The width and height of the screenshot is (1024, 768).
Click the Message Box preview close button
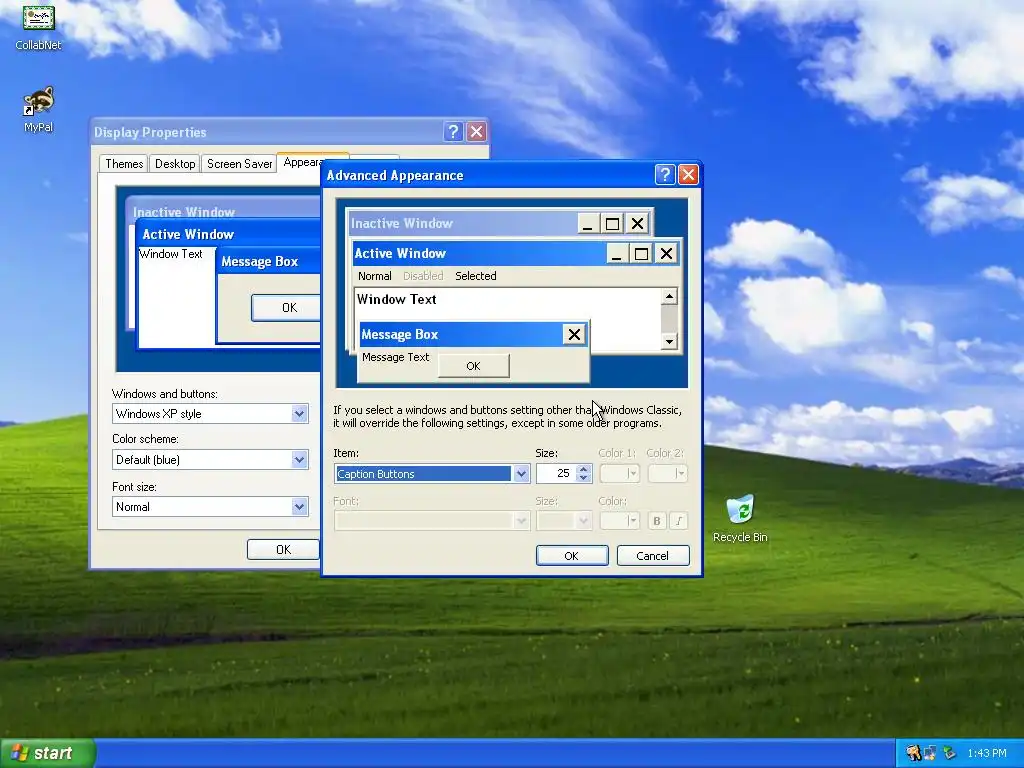tap(574, 334)
